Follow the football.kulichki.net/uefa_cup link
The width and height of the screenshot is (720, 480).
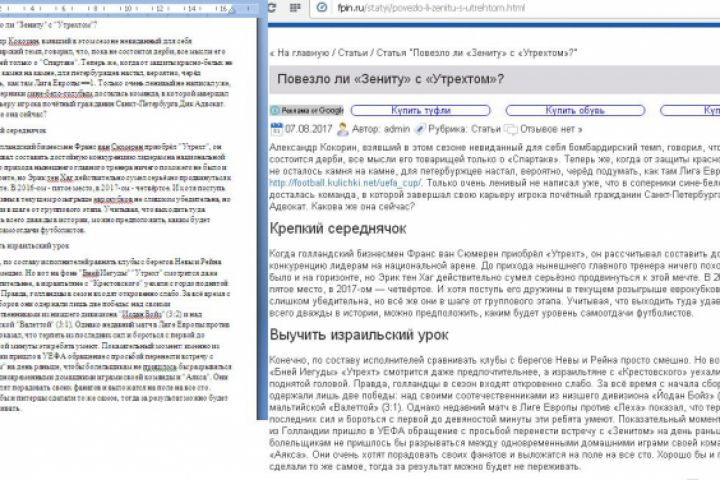345,183
